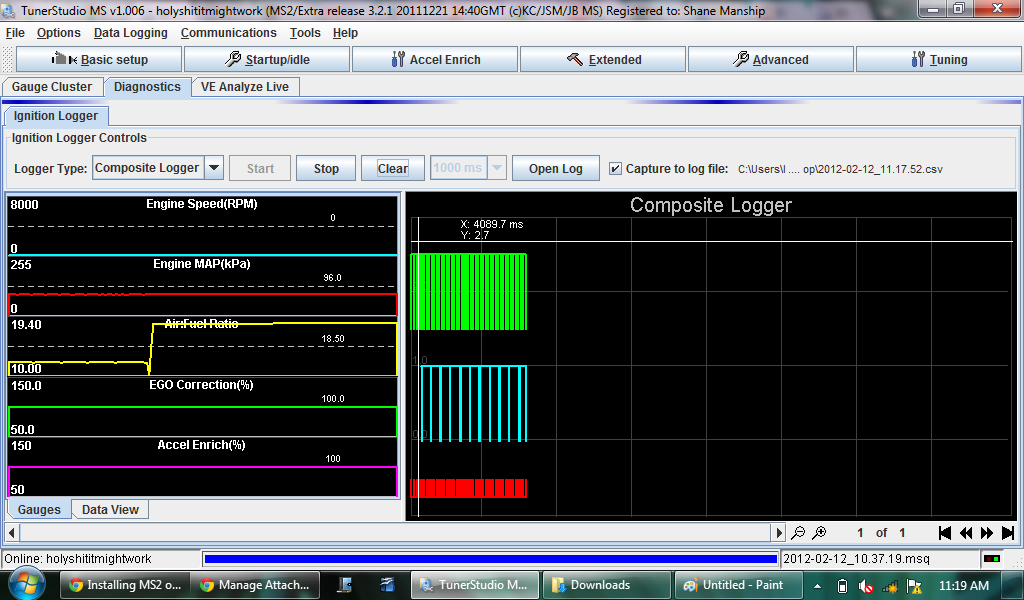Switch to Untitled - Paint taskbar item
This screenshot has width=1024, height=600.
(x=737, y=585)
